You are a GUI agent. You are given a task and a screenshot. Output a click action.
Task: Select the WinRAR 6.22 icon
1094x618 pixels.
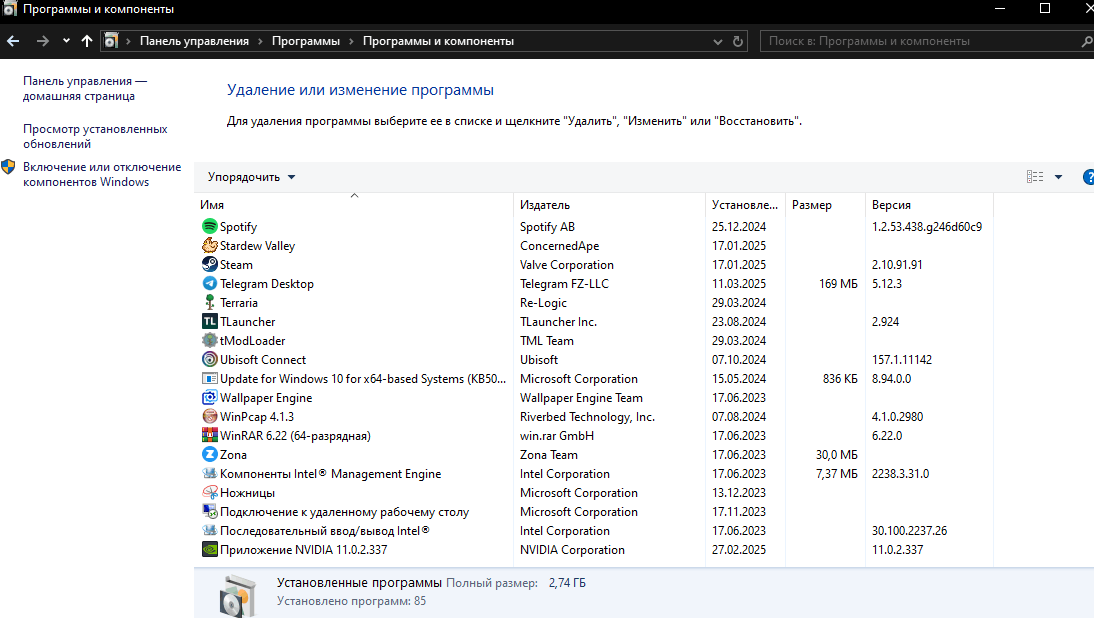tap(209, 435)
